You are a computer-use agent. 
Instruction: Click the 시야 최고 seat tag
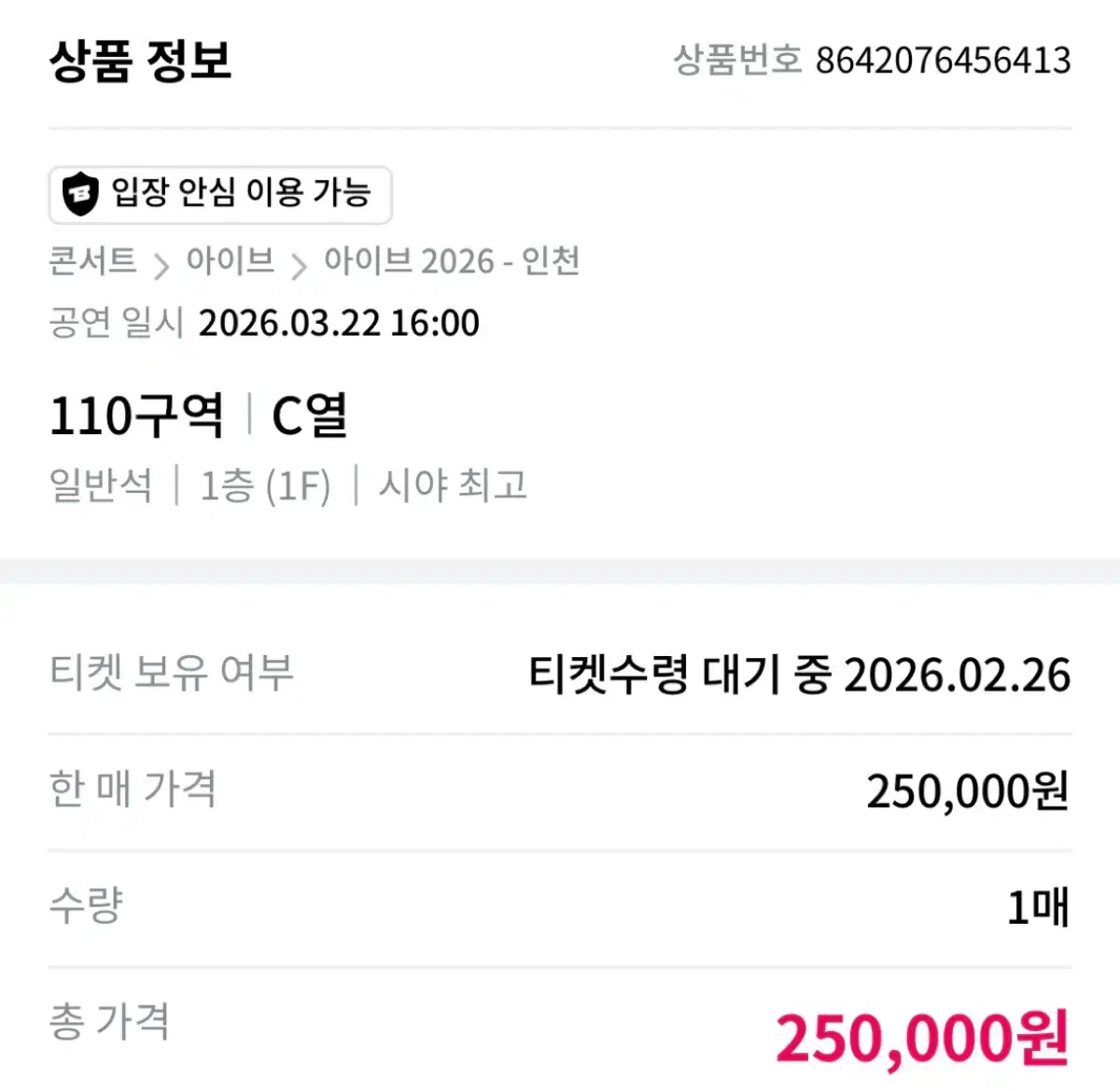point(453,485)
